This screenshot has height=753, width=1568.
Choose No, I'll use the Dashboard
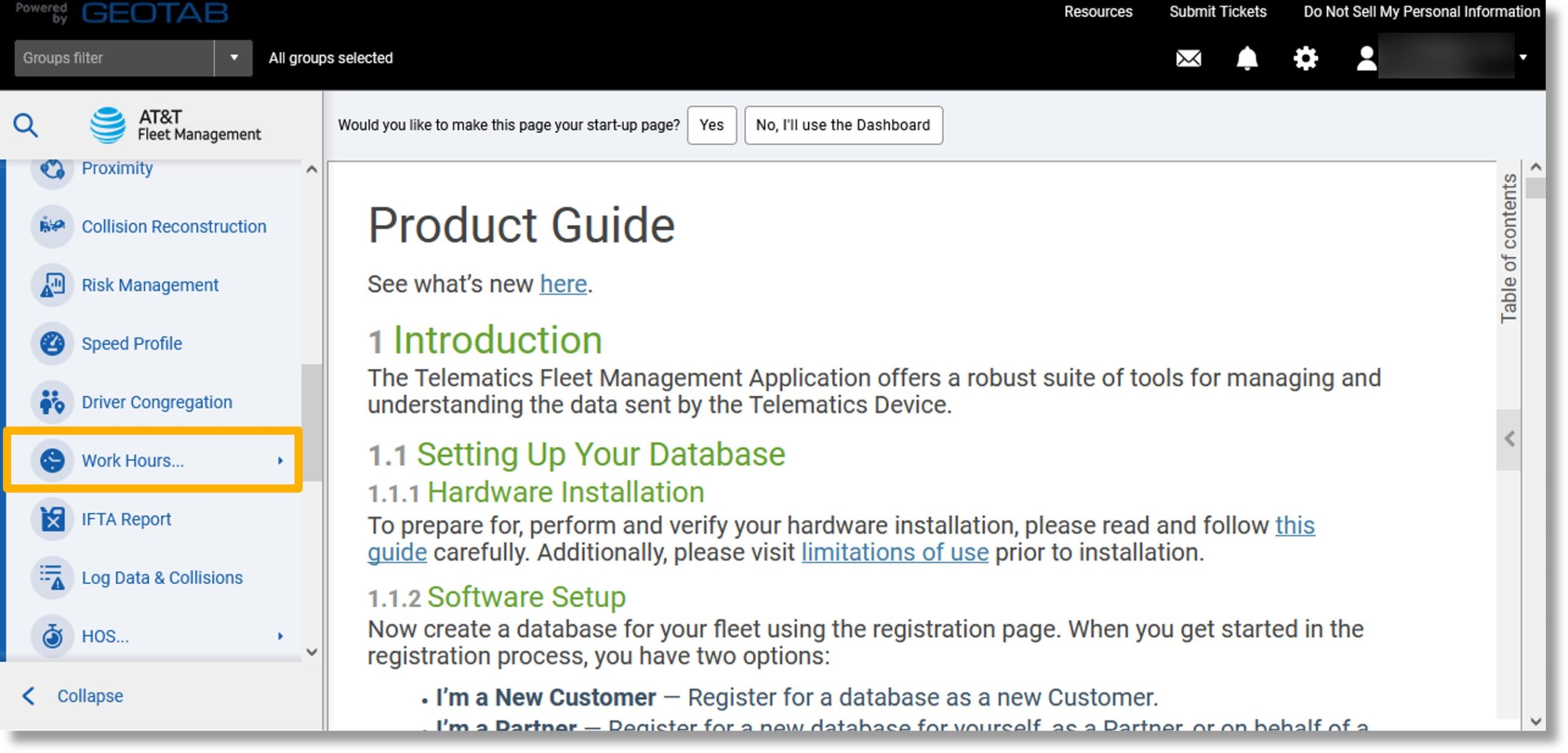tap(843, 125)
